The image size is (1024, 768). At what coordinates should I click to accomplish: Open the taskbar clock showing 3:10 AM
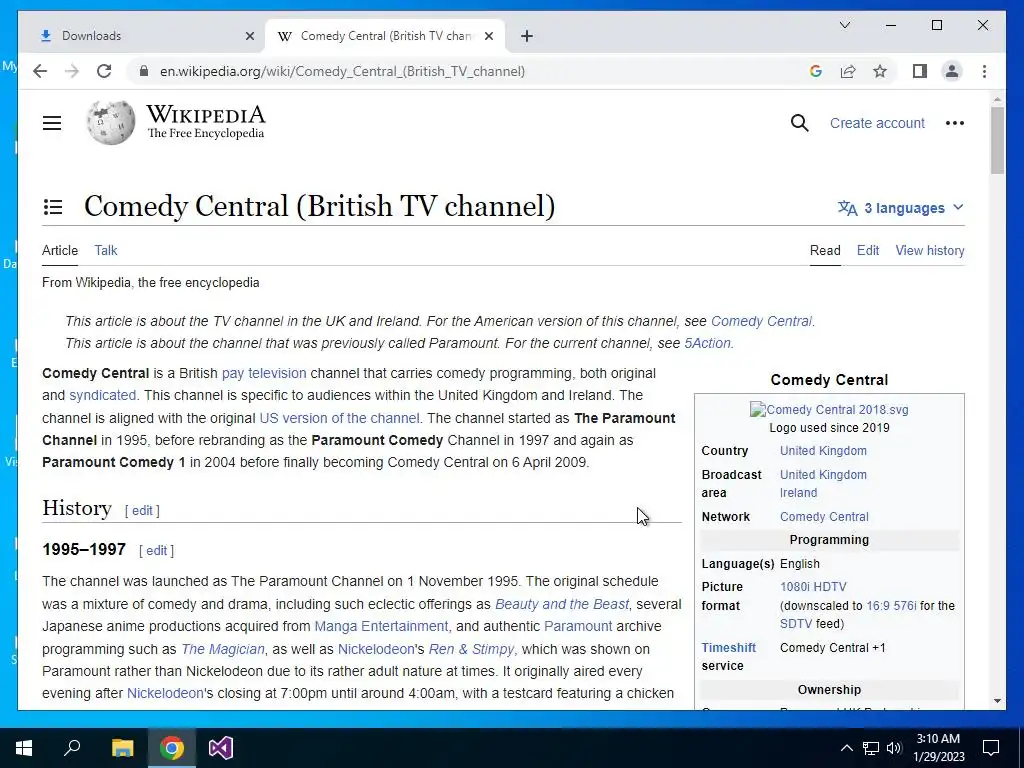tap(938, 748)
